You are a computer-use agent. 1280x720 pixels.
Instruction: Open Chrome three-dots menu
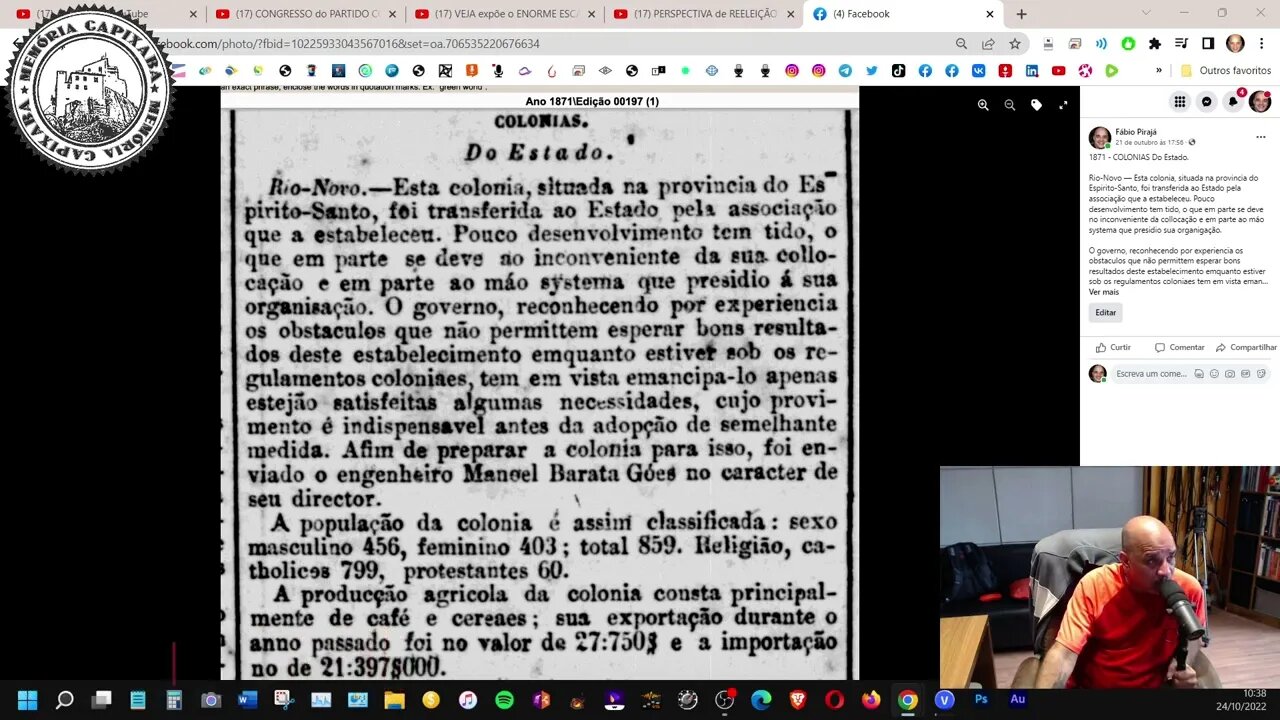click(x=1262, y=44)
